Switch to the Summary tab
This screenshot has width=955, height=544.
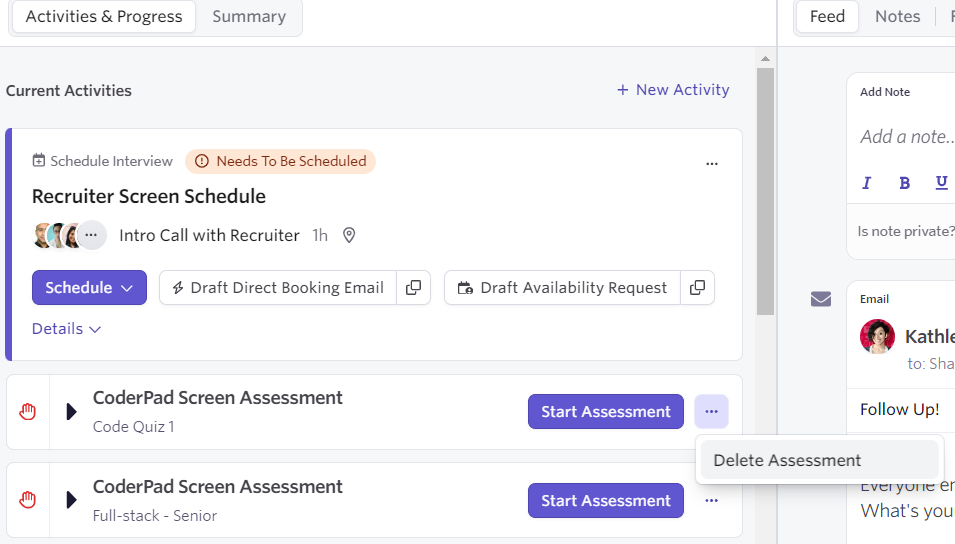click(249, 17)
